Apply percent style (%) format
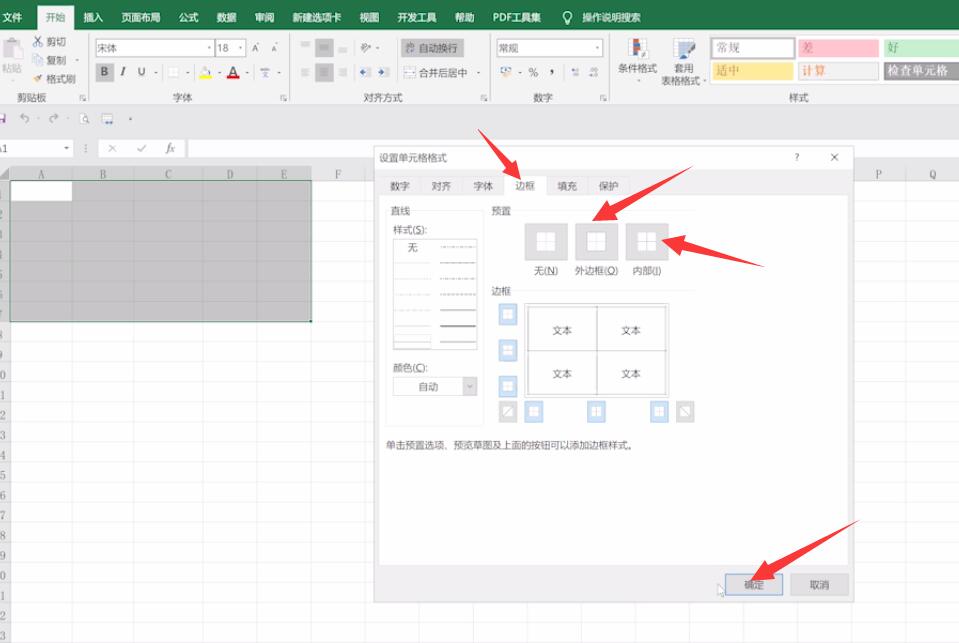Image resolution: width=959 pixels, height=643 pixels. point(533,72)
